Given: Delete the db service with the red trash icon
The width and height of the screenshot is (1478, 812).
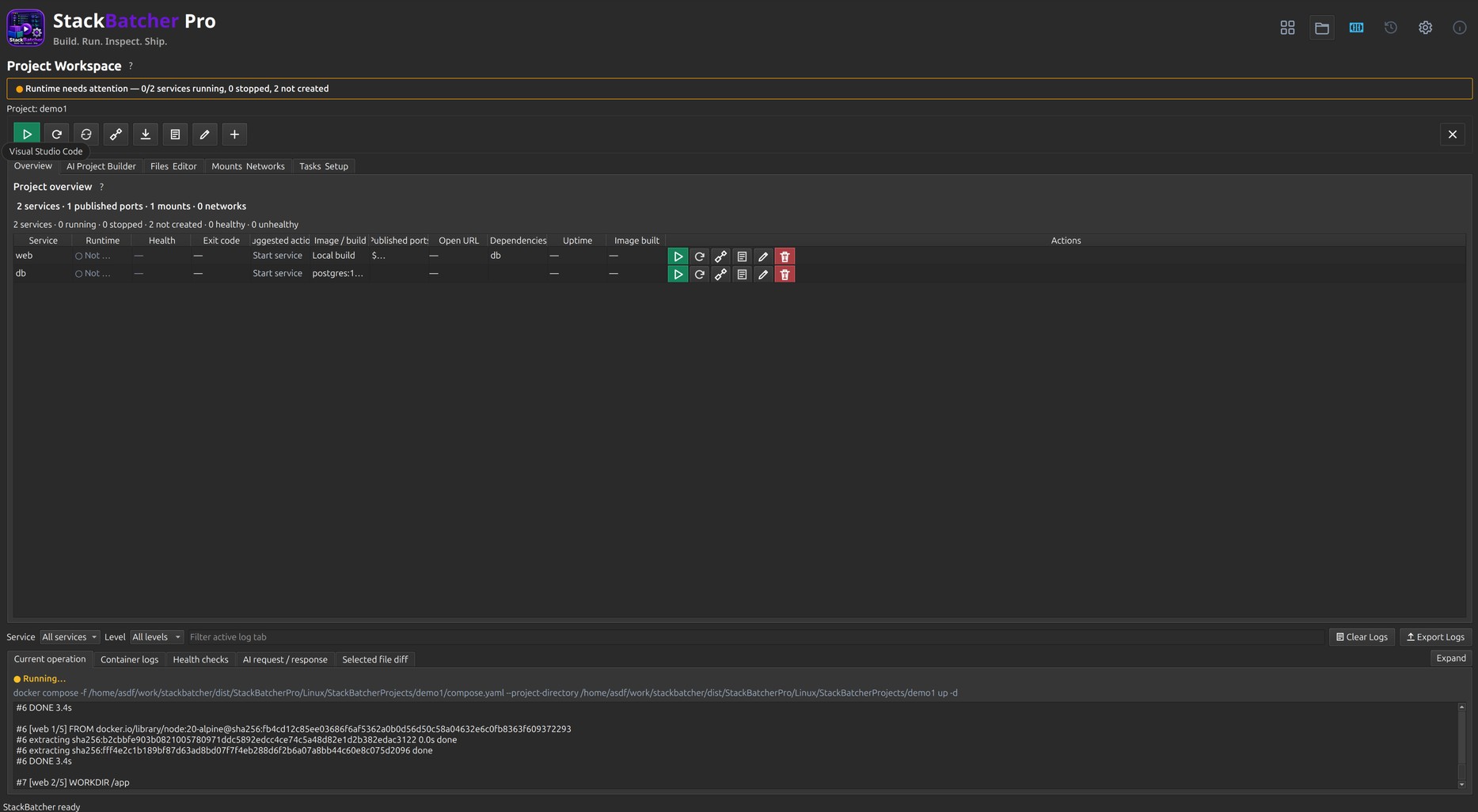Looking at the screenshot, I should click(x=785, y=275).
